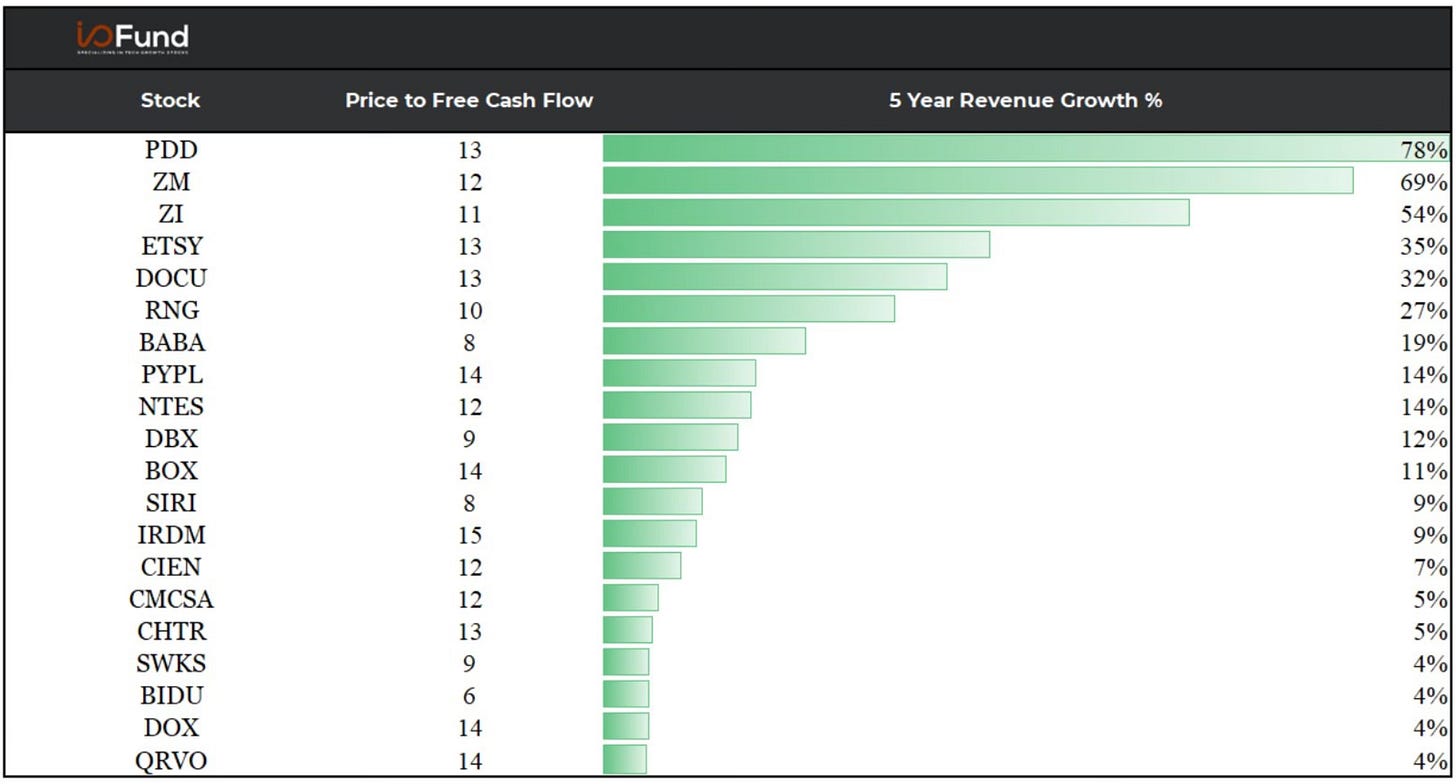Screen dimensions: 1456x784
Task: Select the BOX stock ticker
Action: 171,470
